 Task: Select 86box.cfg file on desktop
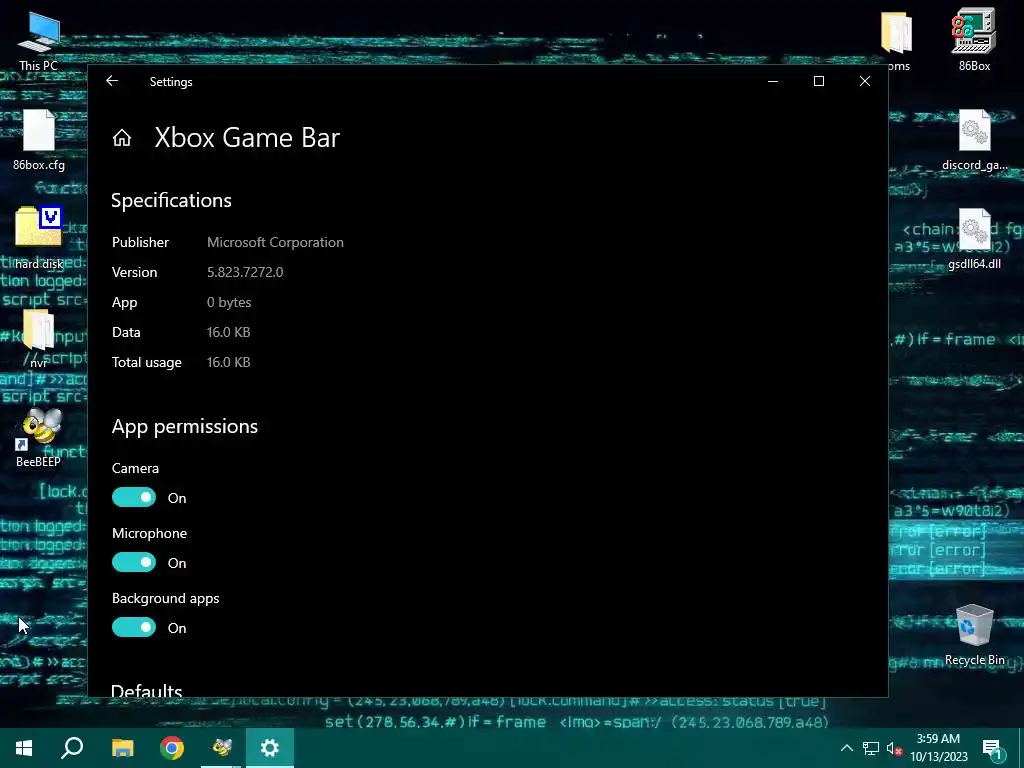[39, 139]
